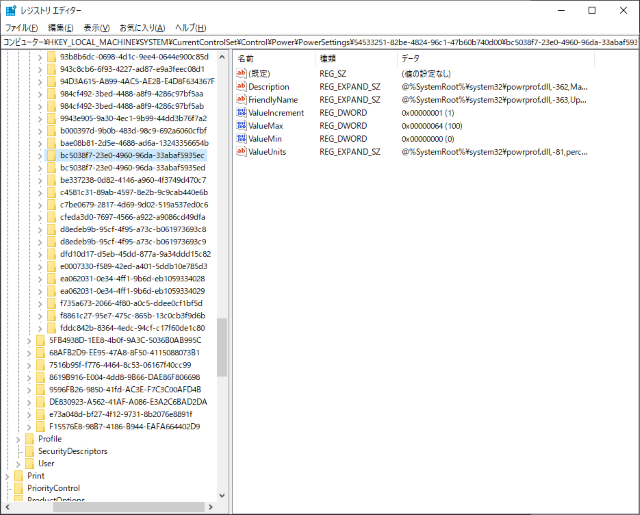Select the ValueIncrement DWORD icon
Viewport: 640px width, 515px height.
[x=241, y=113]
